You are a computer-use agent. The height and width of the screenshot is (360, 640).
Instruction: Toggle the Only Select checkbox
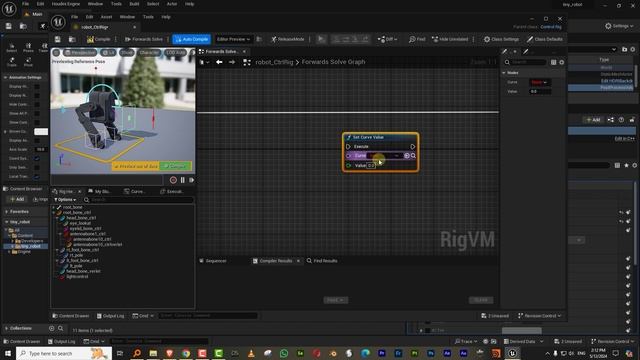point(37,167)
